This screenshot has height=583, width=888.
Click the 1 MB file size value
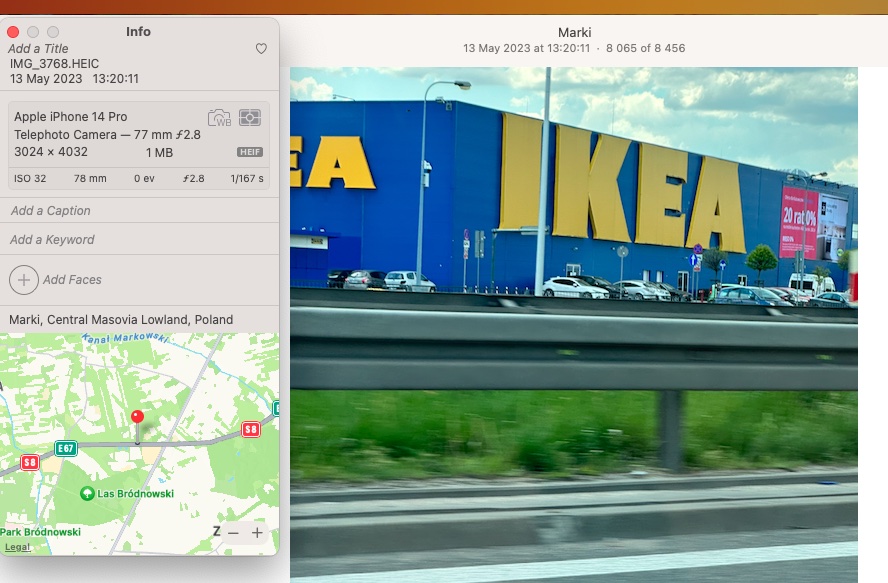click(159, 152)
